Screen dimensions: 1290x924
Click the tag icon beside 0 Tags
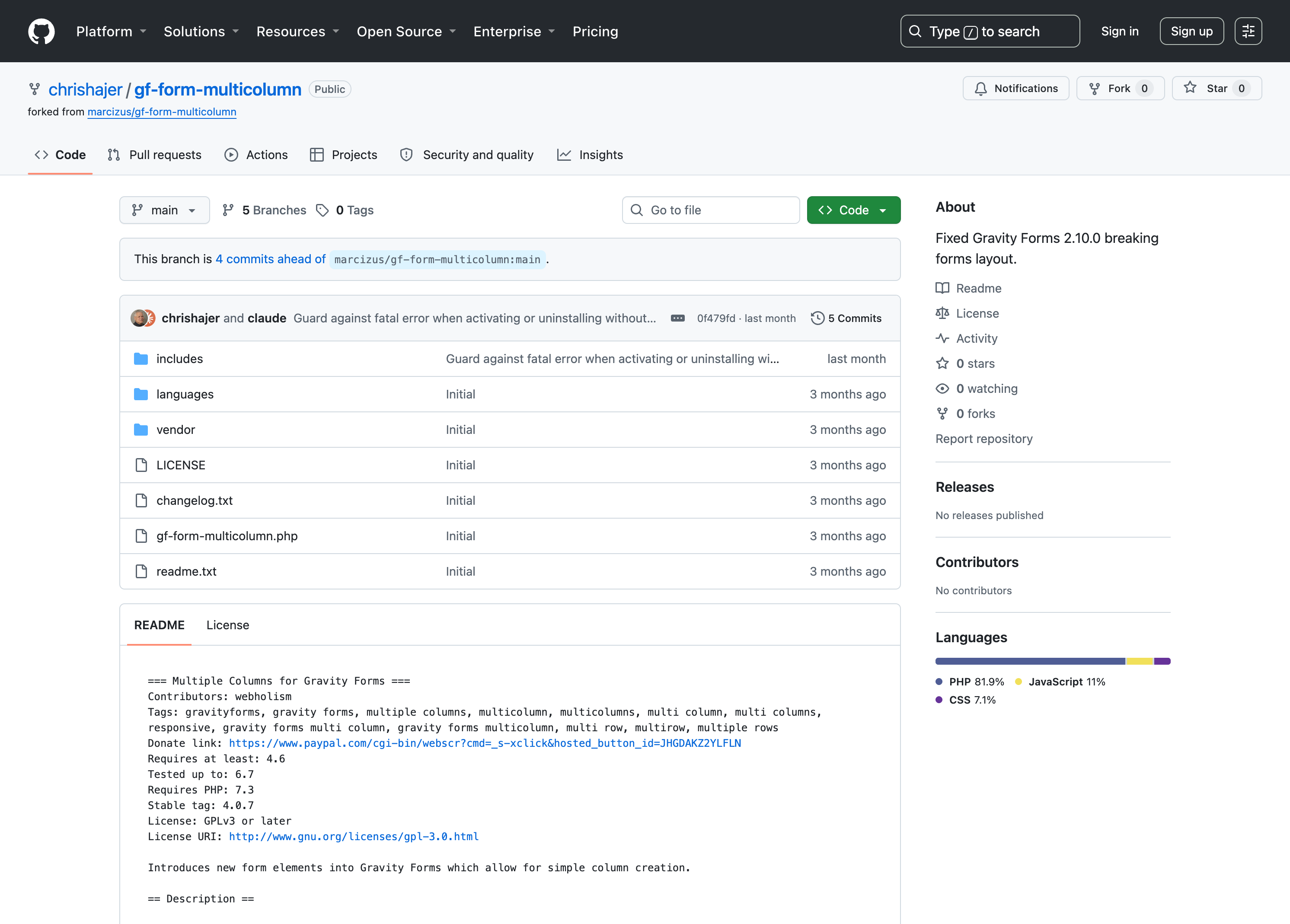pyautogui.click(x=322, y=210)
